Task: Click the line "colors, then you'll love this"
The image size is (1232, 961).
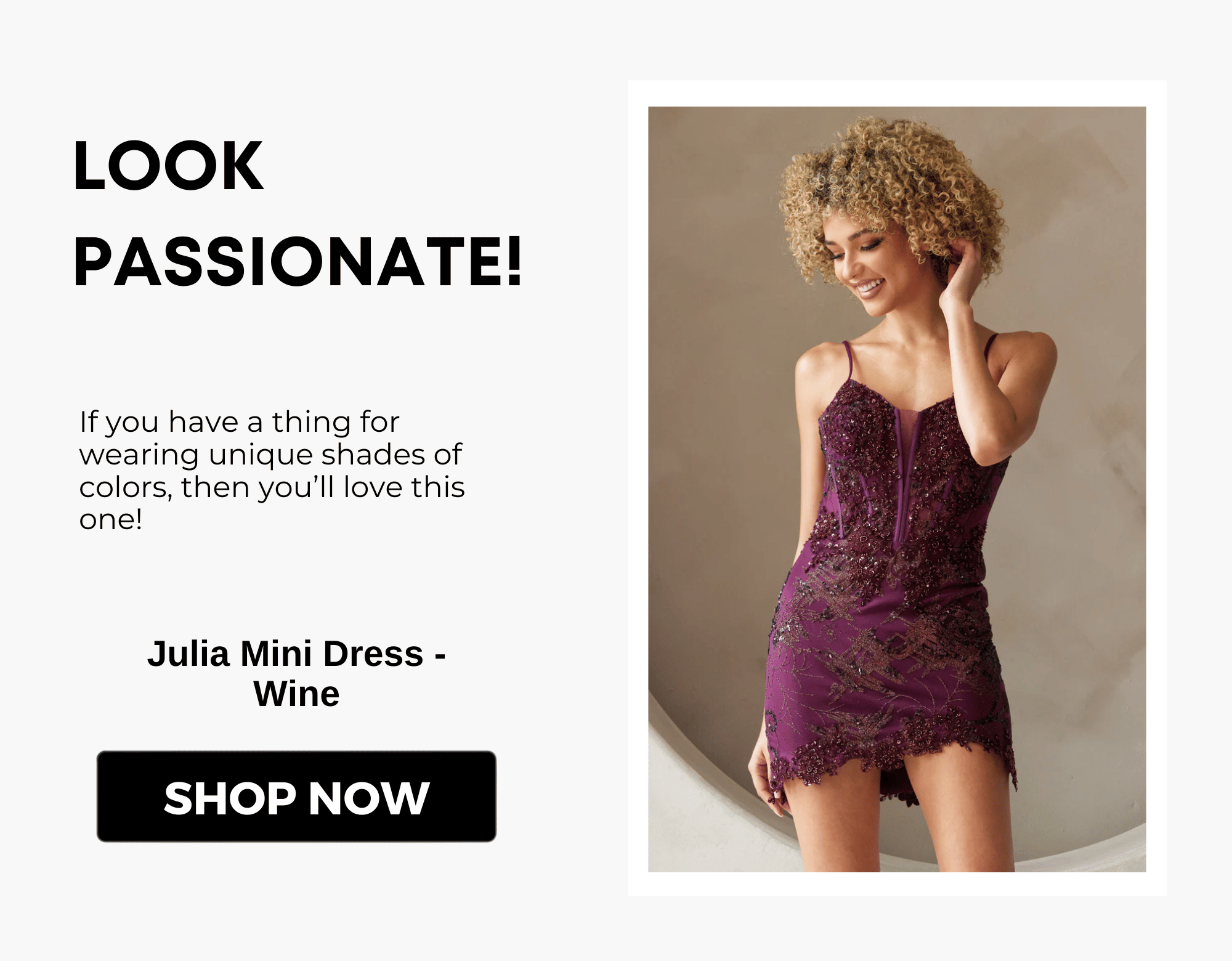Action: point(272,487)
